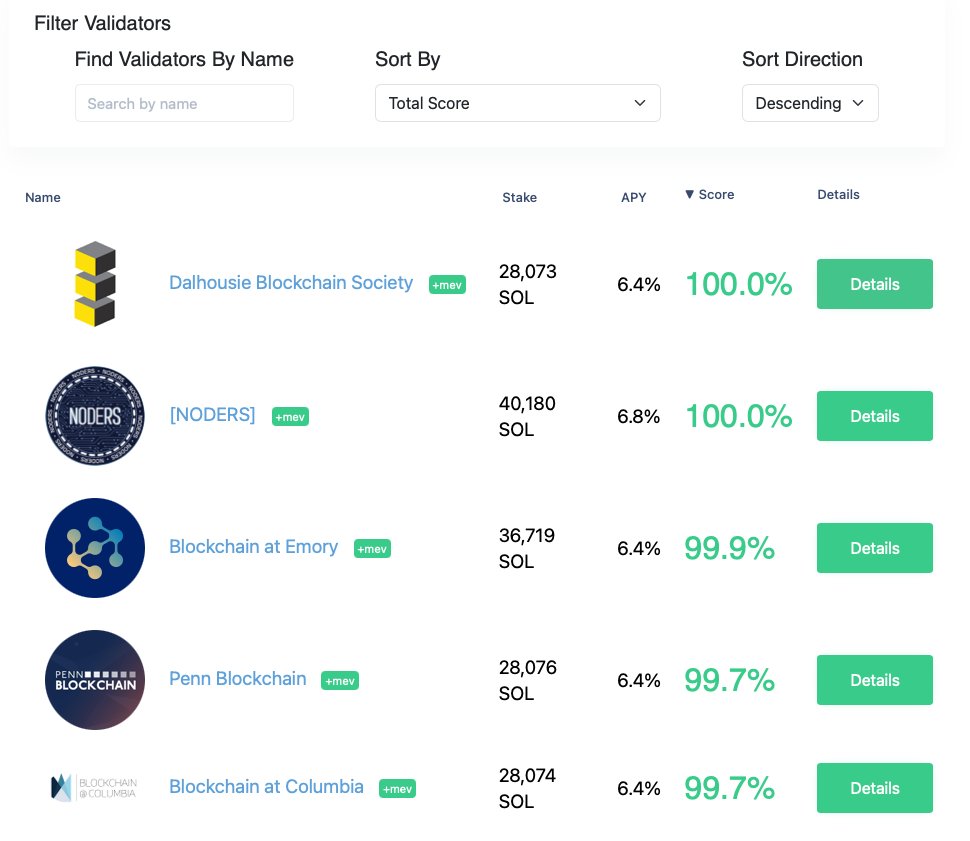Click the NODERS circular logo
The height and width of the screenshot is (841, 970).
[95, 416]
